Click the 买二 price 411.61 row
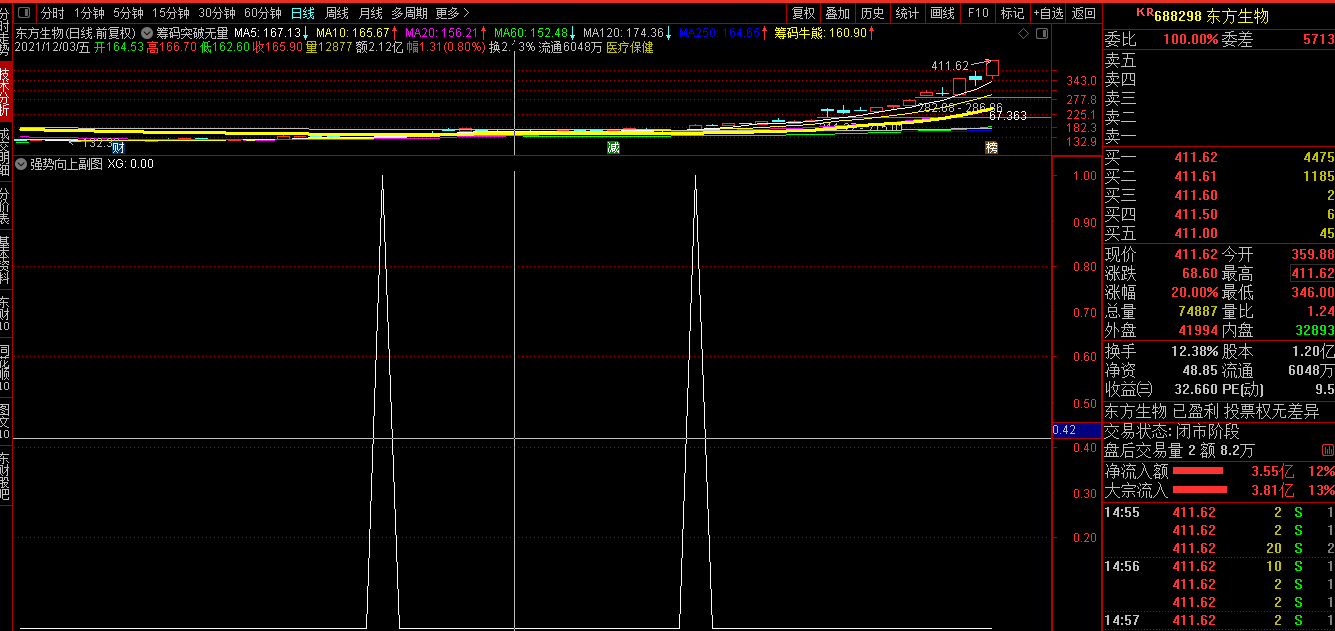Viewport: 1335px width, 631px height. [x=1219, y=176]
